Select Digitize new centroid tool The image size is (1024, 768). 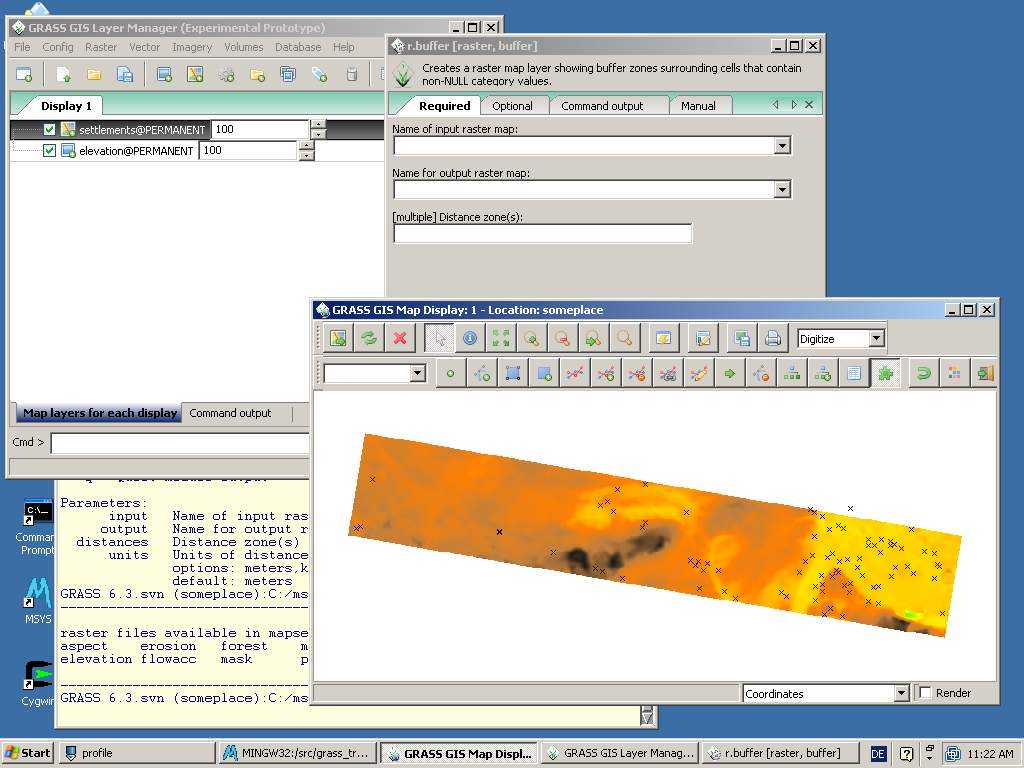544,374
